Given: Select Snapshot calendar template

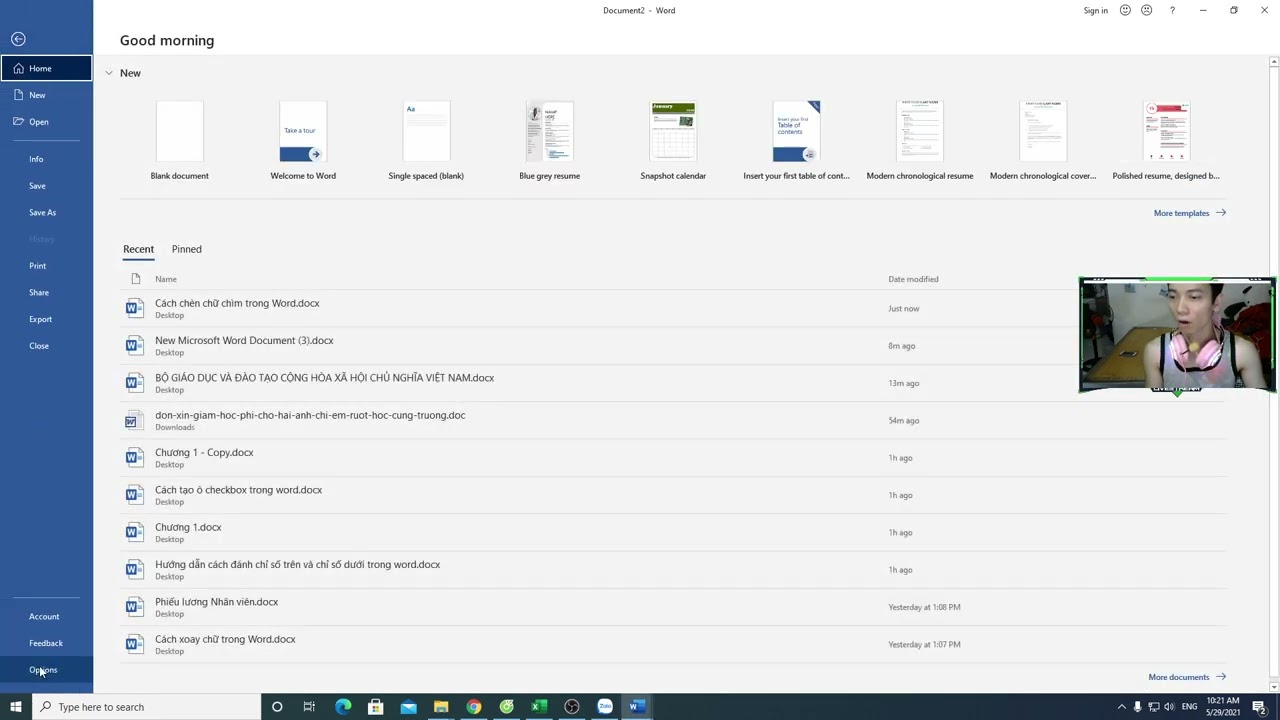Looking at the screenshot, I should click(673, 140).
